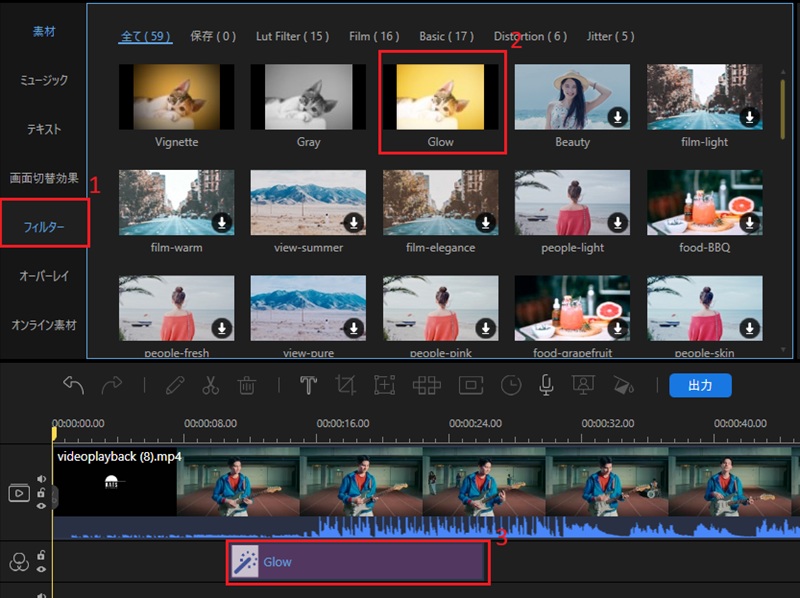Toggle the lock on the filter track

[x=41, y=555]
